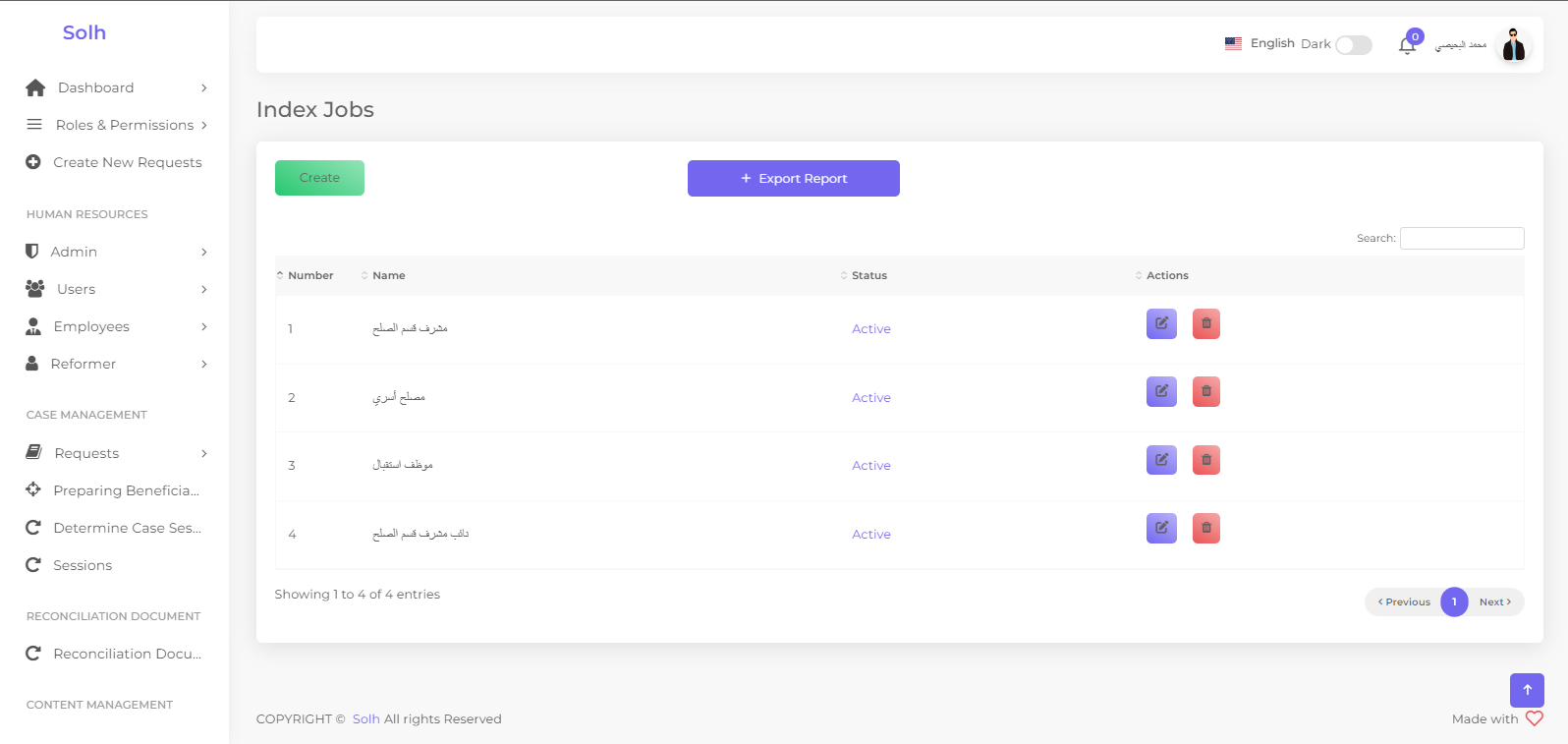Click the red delete icon for job row 2
The height and width of the screenshot is (744, 1568).
[1205, 392]
